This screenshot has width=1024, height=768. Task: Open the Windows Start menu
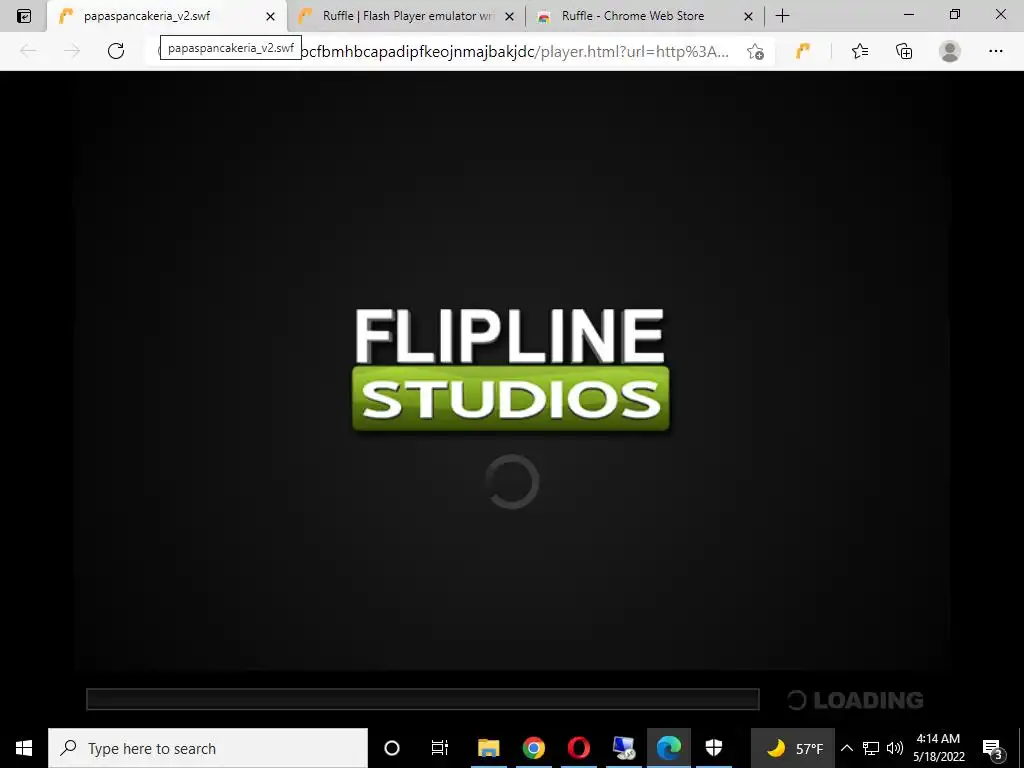click(x=24, y=748)
